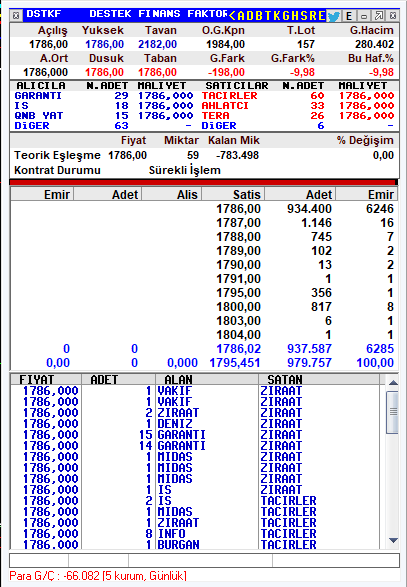Select the 1795,00 sell price row

[204, 293]
